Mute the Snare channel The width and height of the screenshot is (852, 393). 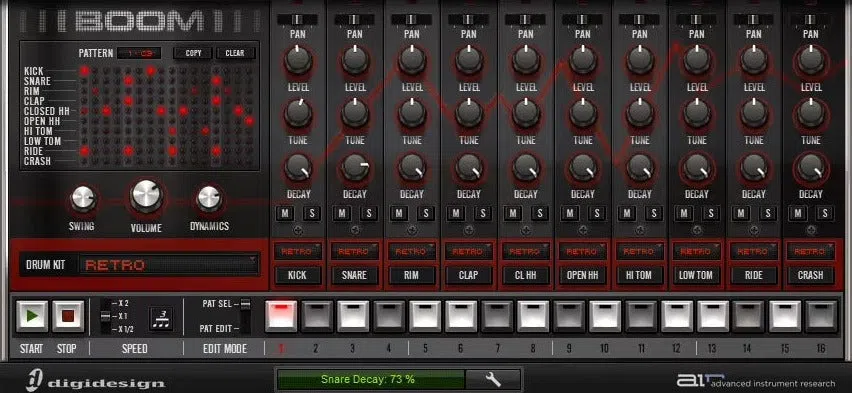pyautogui.click(x=341, y=214)
